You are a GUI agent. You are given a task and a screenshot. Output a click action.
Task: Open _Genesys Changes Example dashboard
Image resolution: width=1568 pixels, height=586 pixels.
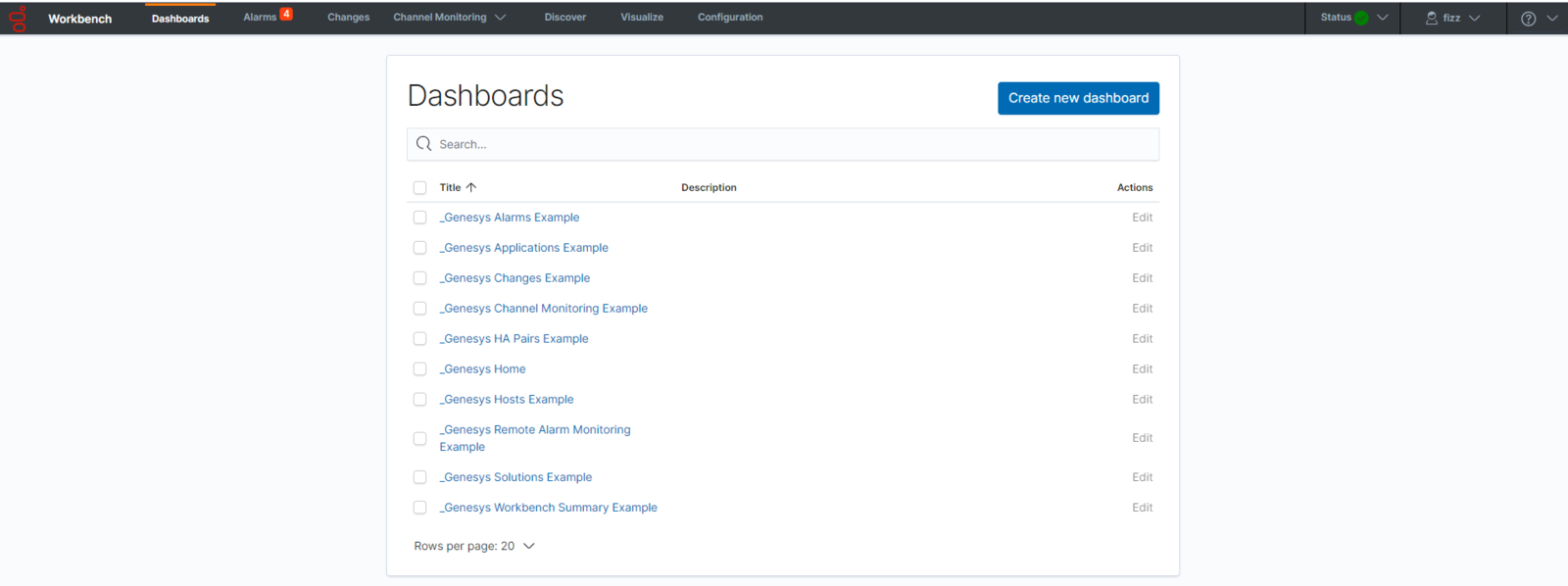tap(514, 278)
